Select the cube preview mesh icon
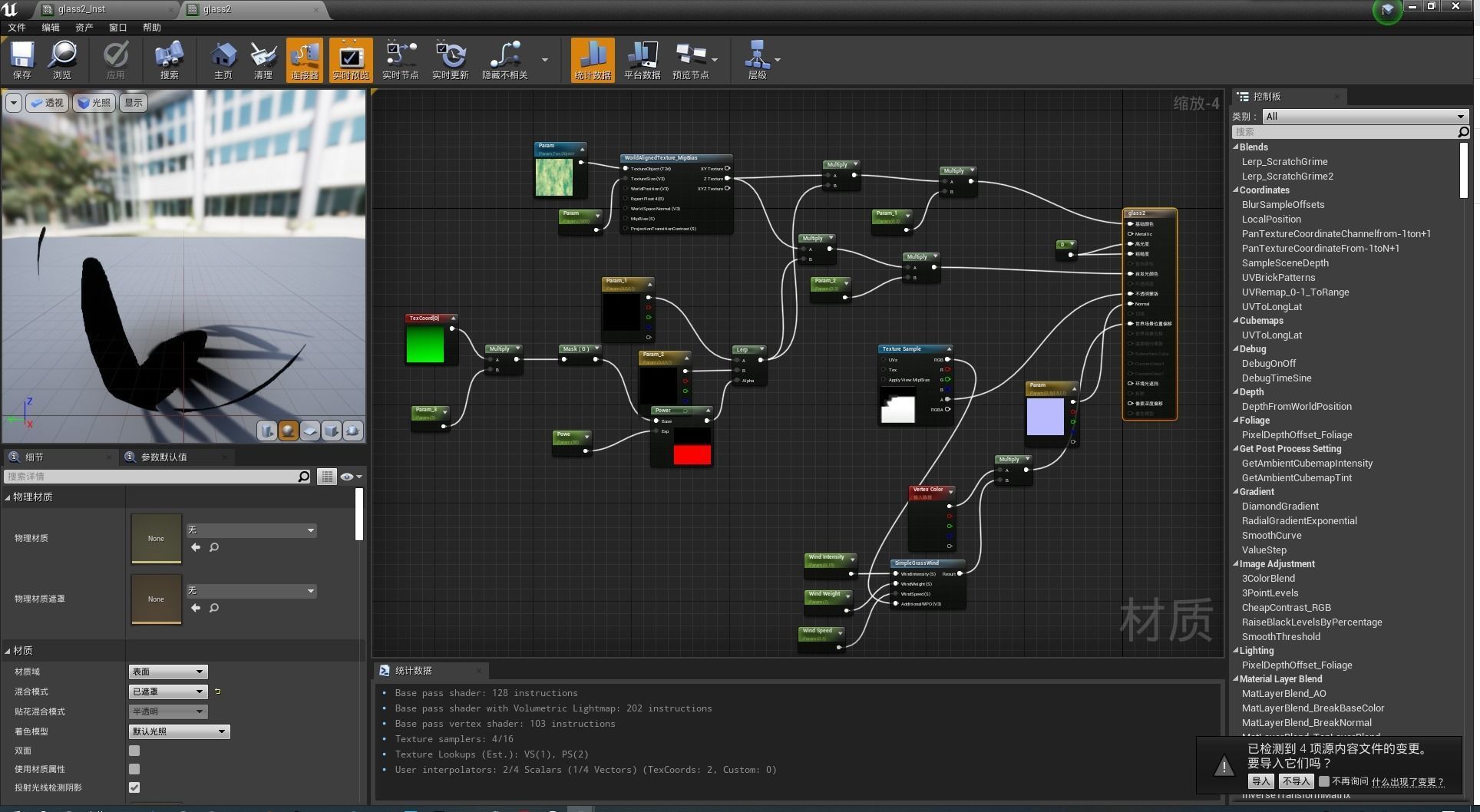The width and height of the screenshot is (1480, 812). pyautogui.click(x=331, y=431)
